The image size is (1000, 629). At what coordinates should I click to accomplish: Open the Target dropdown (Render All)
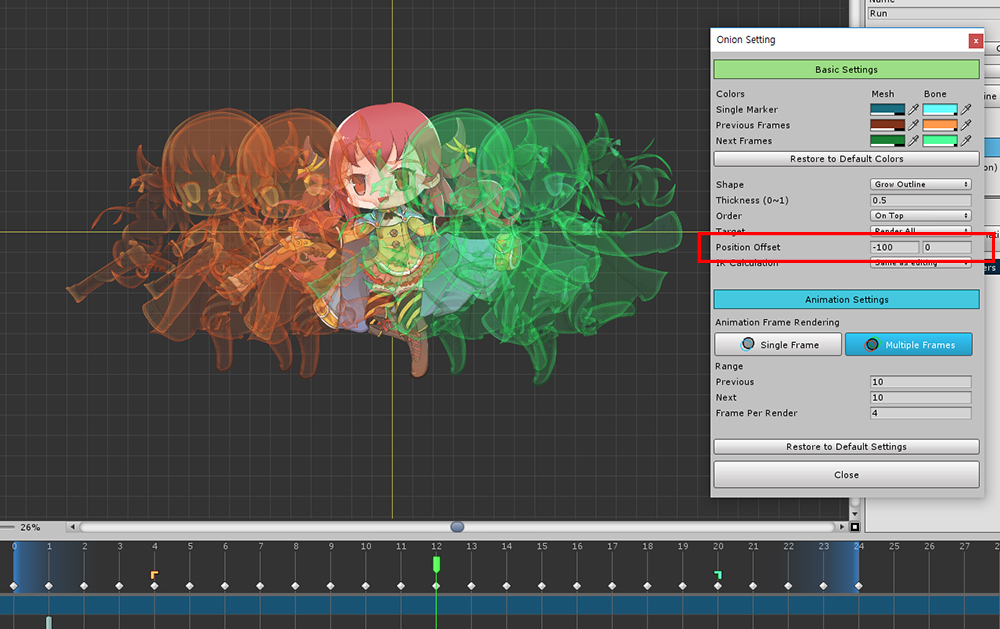point(921,231)
